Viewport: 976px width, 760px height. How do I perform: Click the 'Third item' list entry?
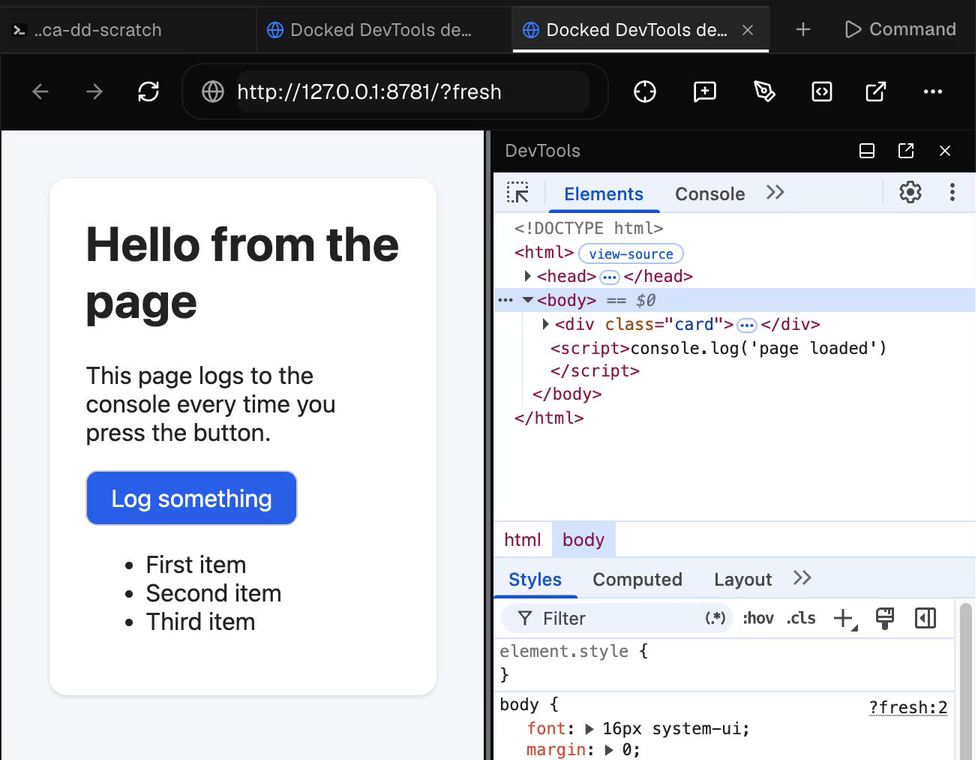(200, 622)
